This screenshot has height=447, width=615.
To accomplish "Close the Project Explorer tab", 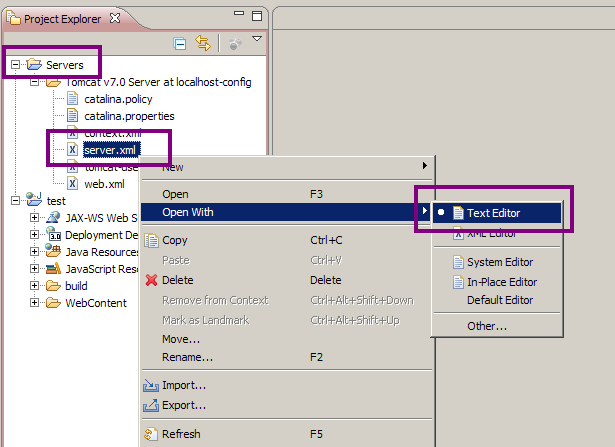I will (115, 18).
